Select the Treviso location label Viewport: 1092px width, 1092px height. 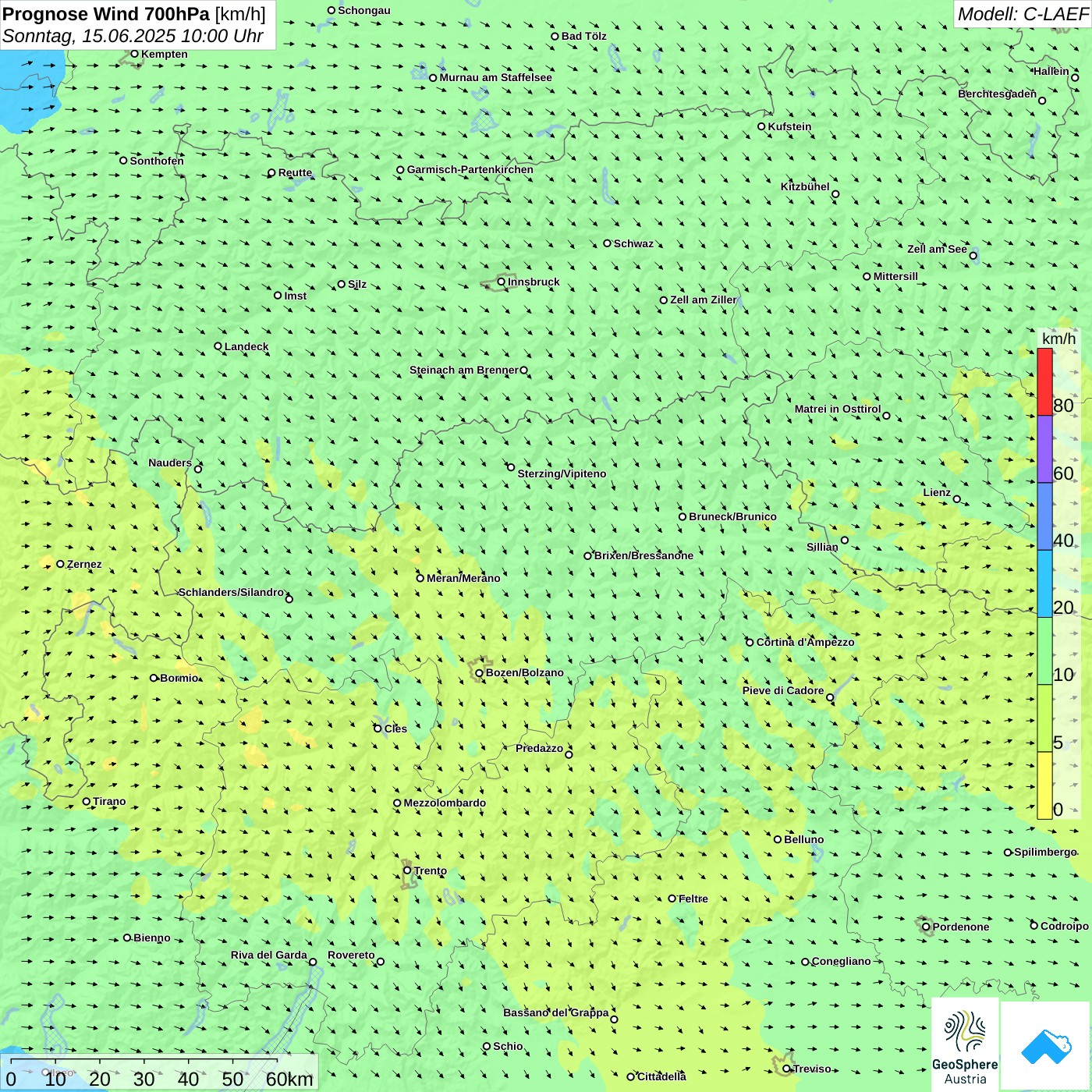point(812,1069)
